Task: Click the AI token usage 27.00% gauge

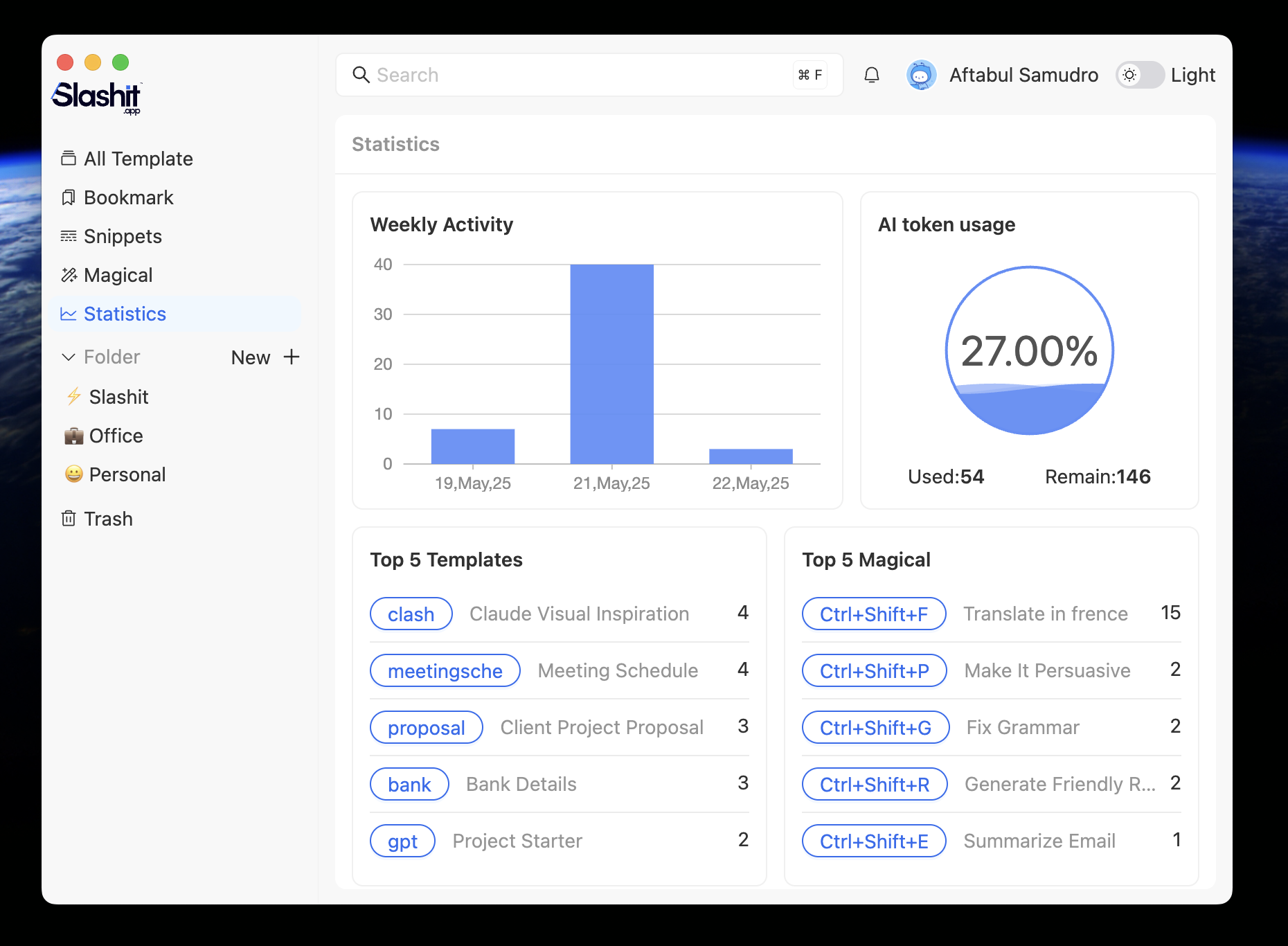Action: [x=1030, y=350]
